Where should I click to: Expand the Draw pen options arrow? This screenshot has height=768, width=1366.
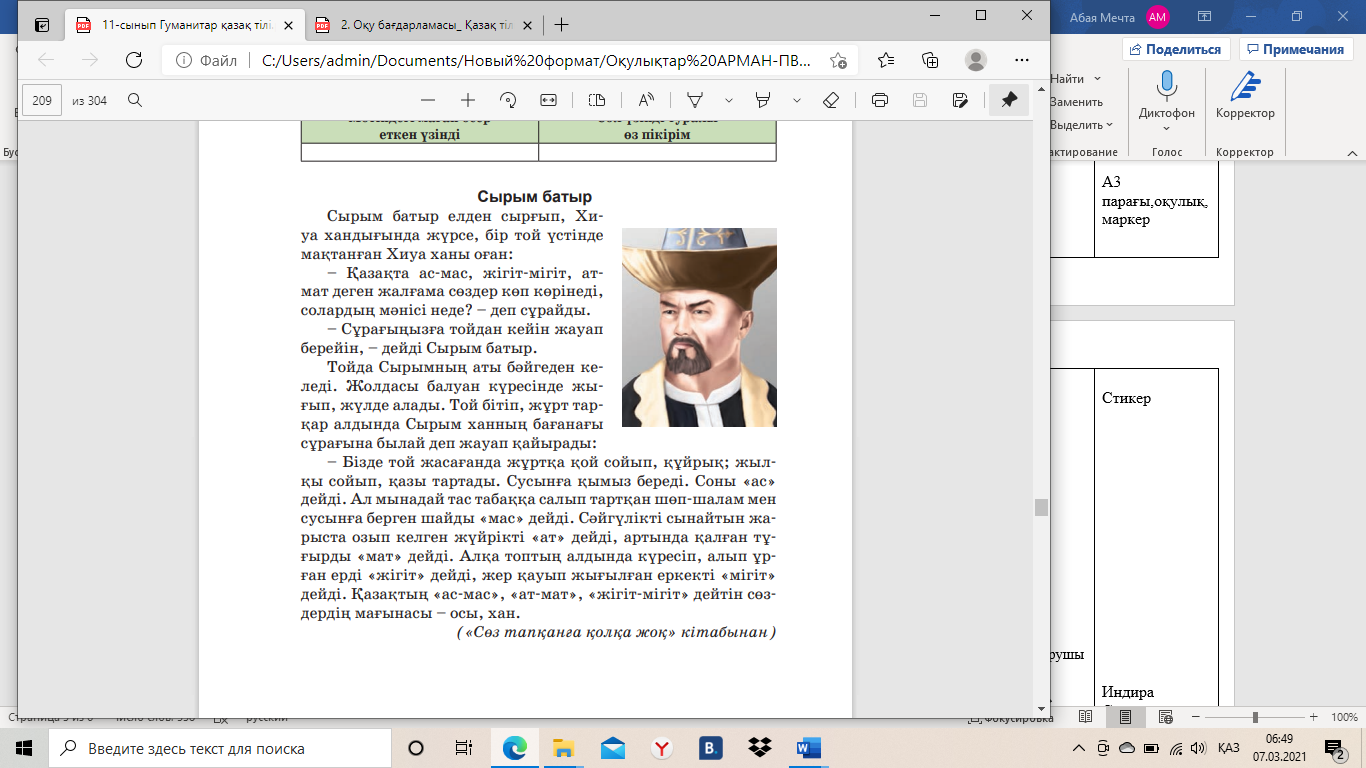pyautogui.click(x=729, y=100)
